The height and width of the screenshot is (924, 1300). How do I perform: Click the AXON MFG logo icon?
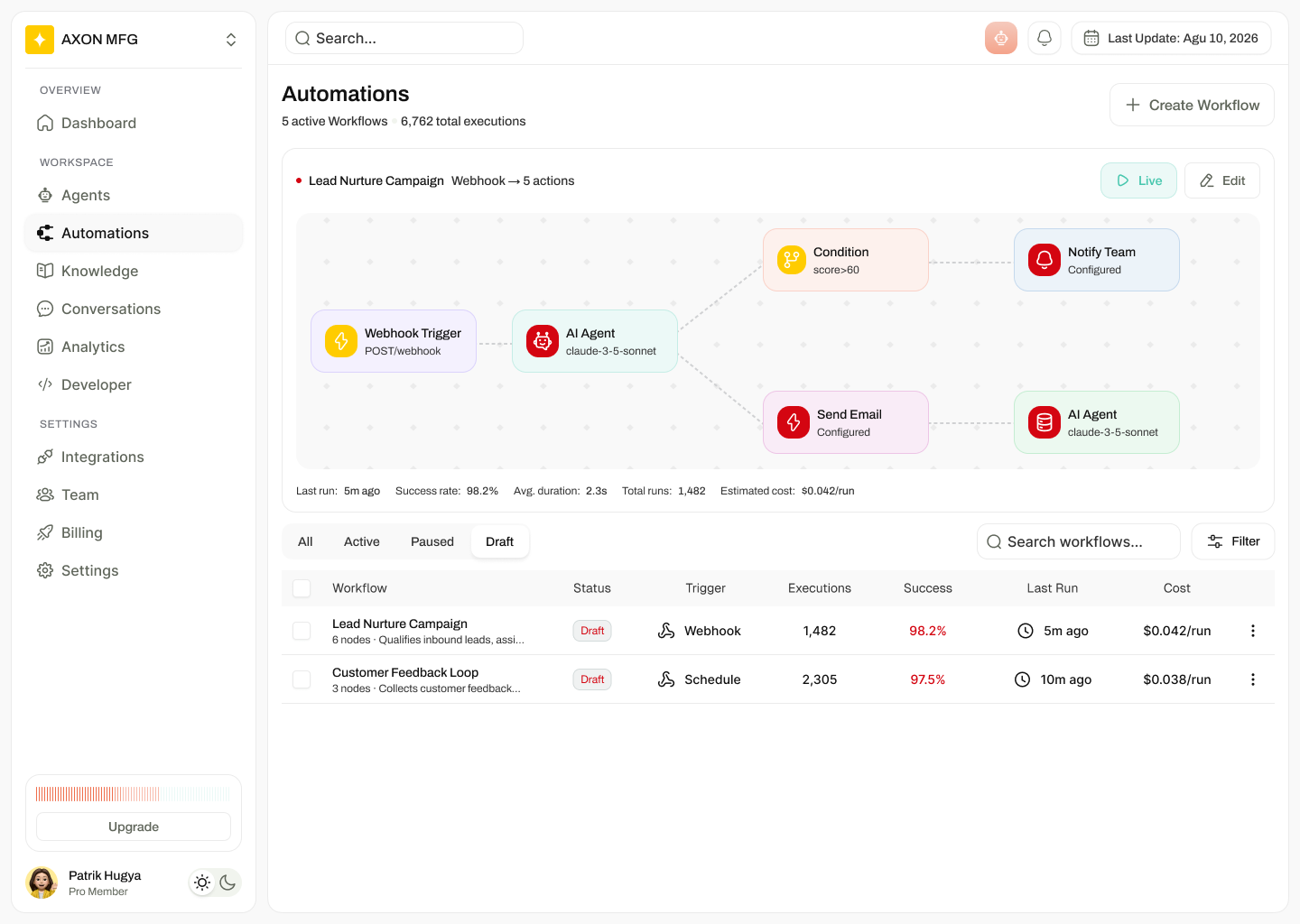coord(40,40)
